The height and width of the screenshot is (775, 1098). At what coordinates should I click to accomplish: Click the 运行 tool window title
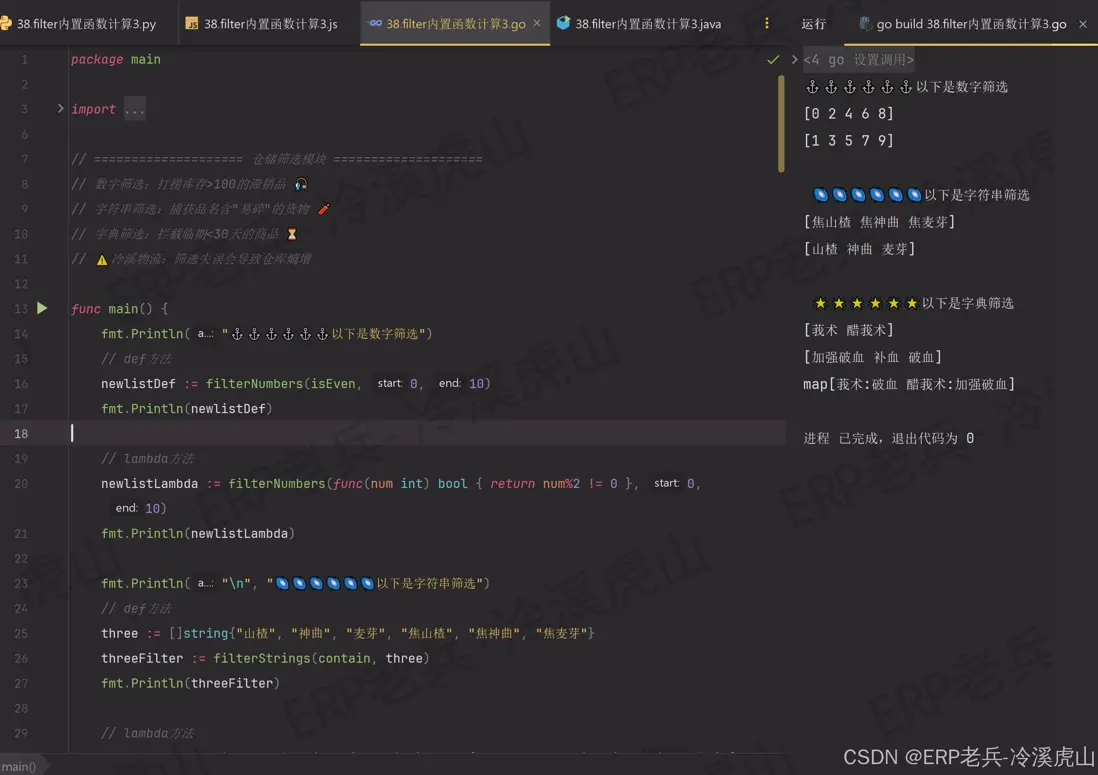click(814, 24)
